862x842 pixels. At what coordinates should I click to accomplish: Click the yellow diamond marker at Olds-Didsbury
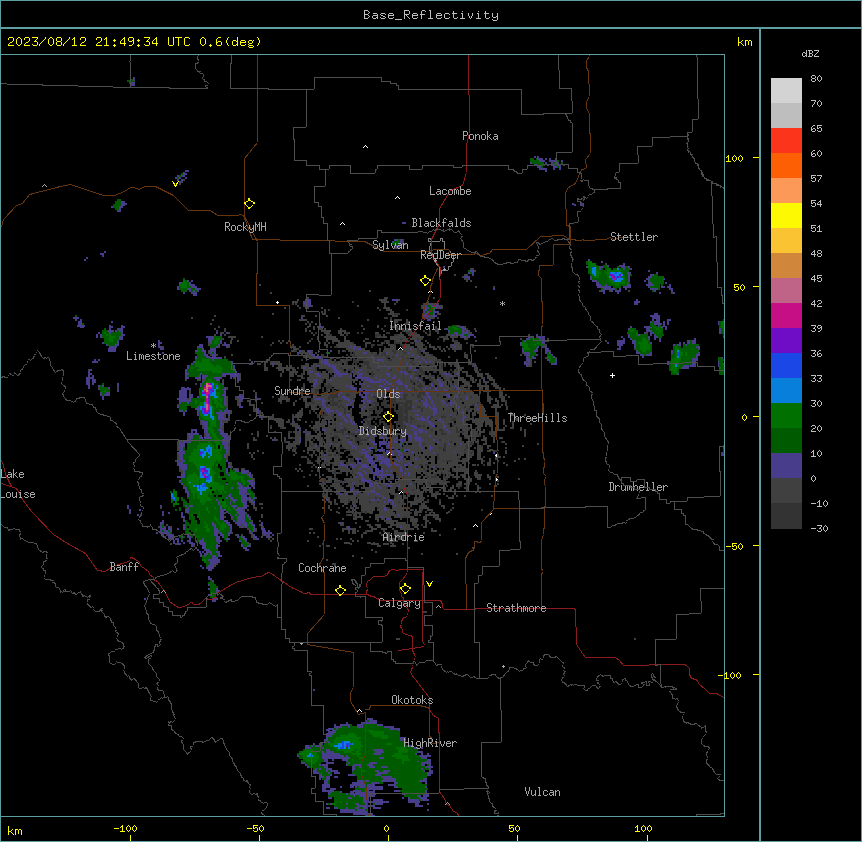388,417
